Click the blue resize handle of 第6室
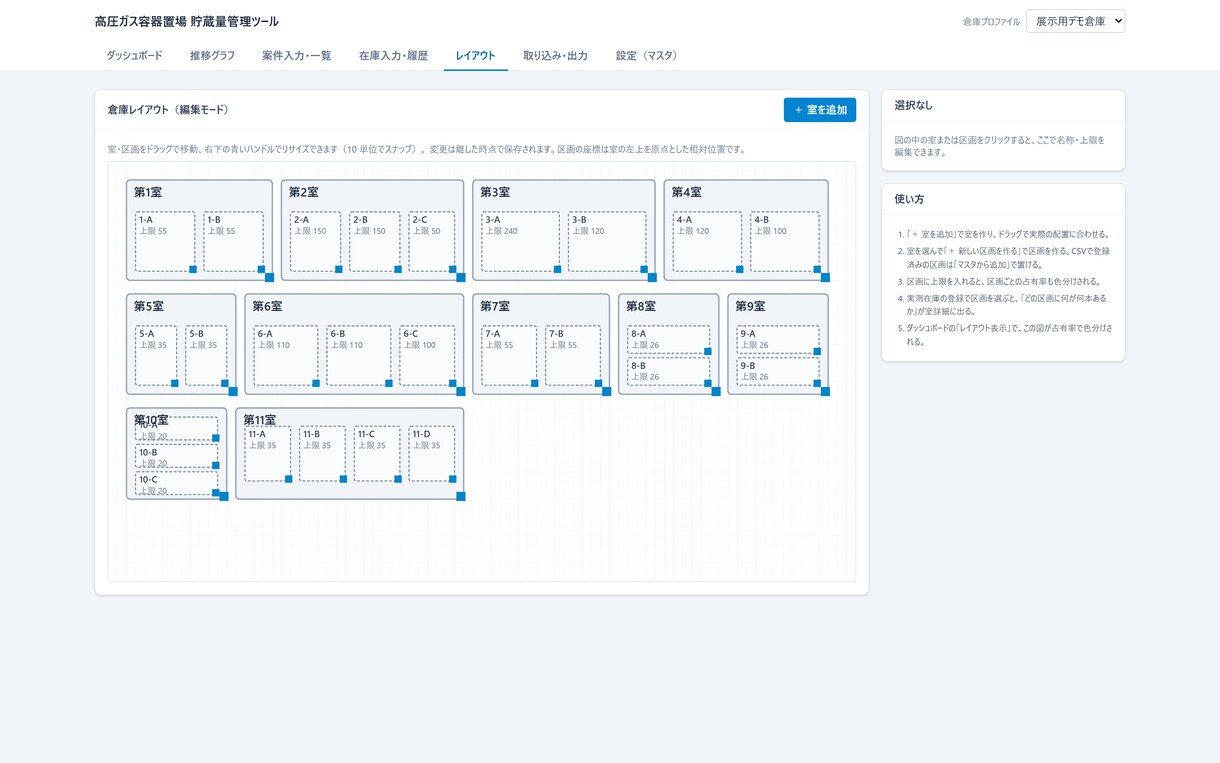The height and width of the screenshot is (763, 1220). [x=461, y=391]
